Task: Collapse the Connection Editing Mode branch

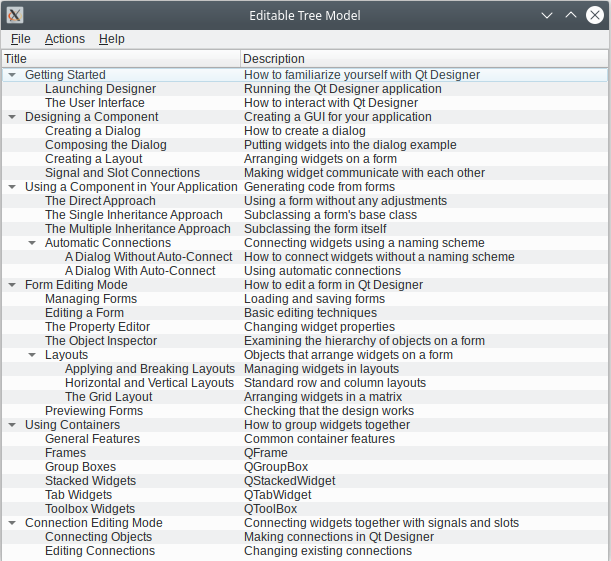Action: (12, 523)
